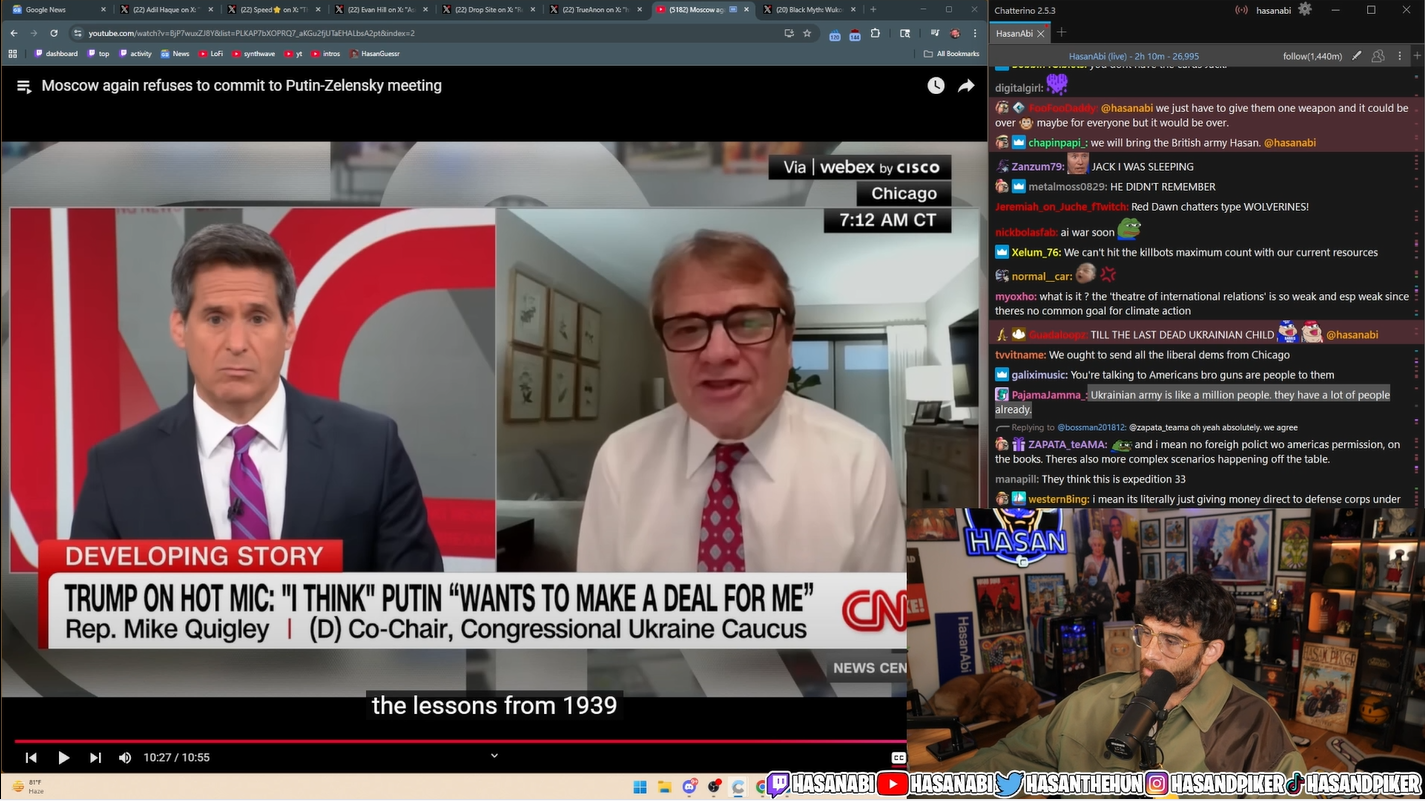Skip to next video in playlist
The image size is (1425, 801).
click(x=95, y=758)
